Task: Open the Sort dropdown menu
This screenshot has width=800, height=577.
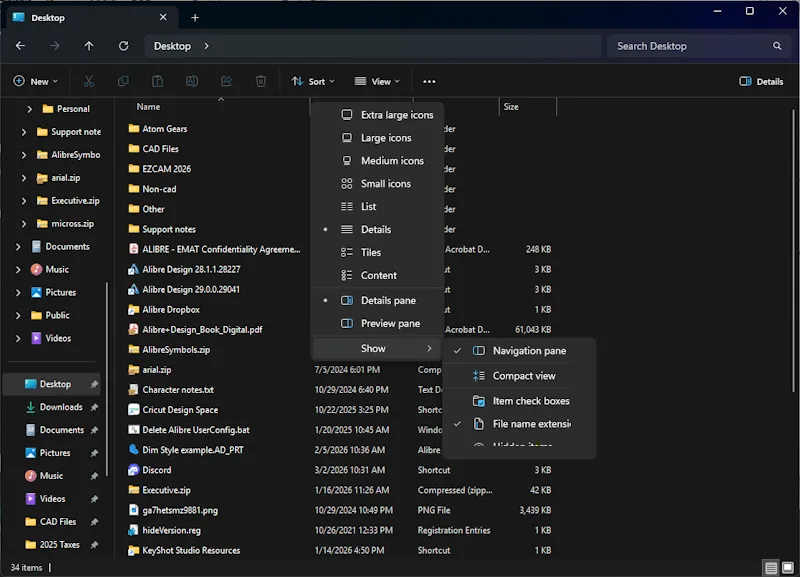Action: (313, 82)
